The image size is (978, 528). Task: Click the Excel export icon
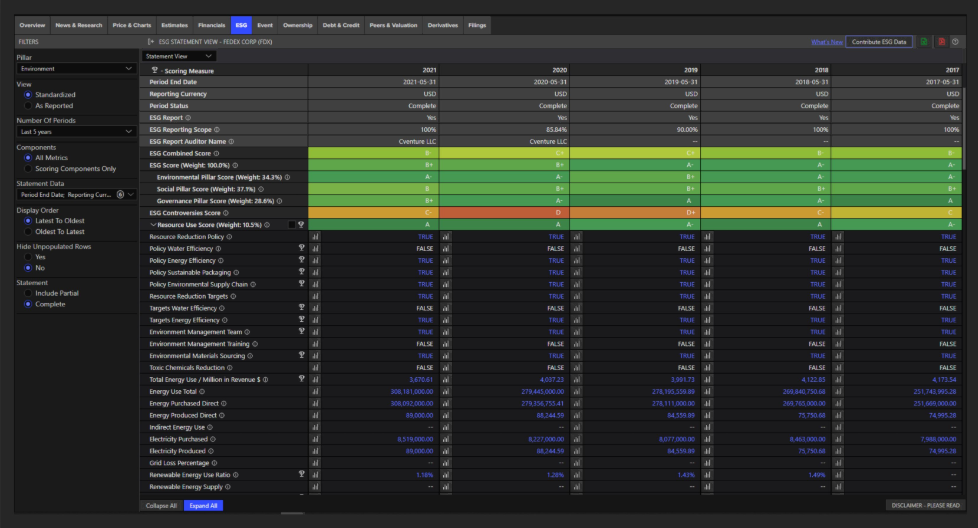click(x=924, y=42)
